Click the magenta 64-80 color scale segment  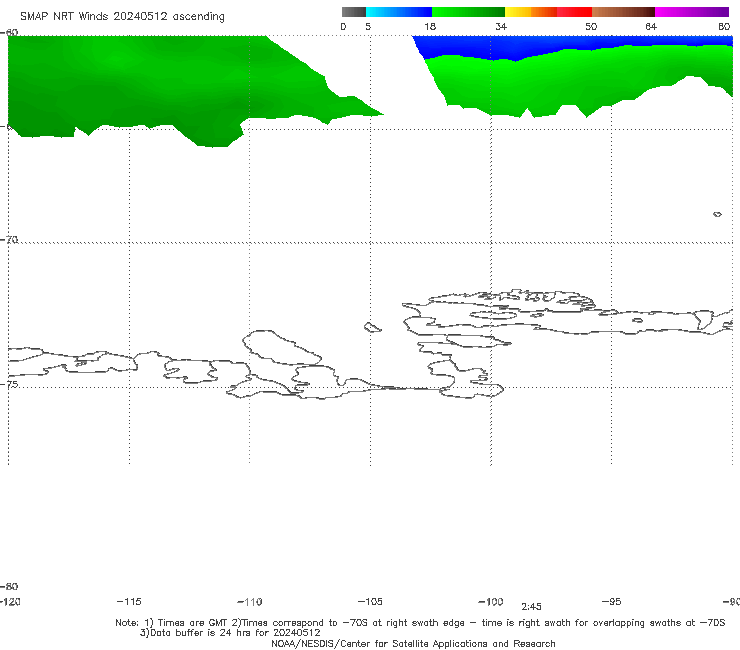692,12
